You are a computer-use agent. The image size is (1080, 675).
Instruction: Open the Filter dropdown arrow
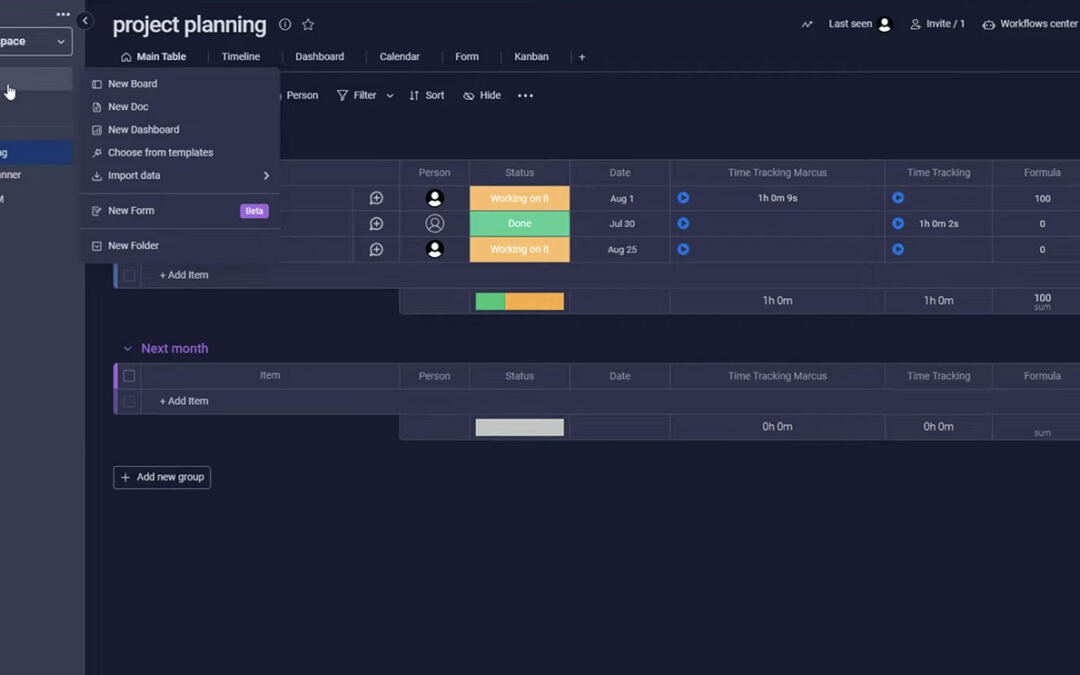point(390,96)
